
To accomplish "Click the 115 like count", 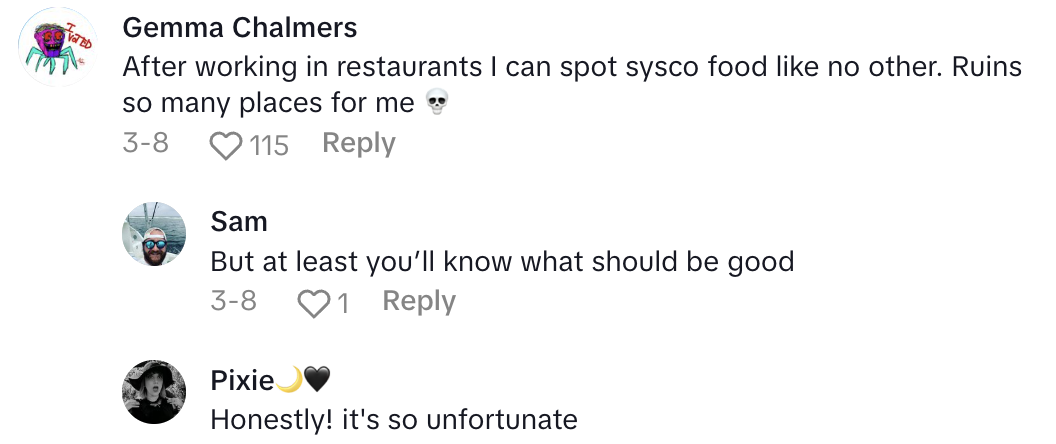I will 269,146.
